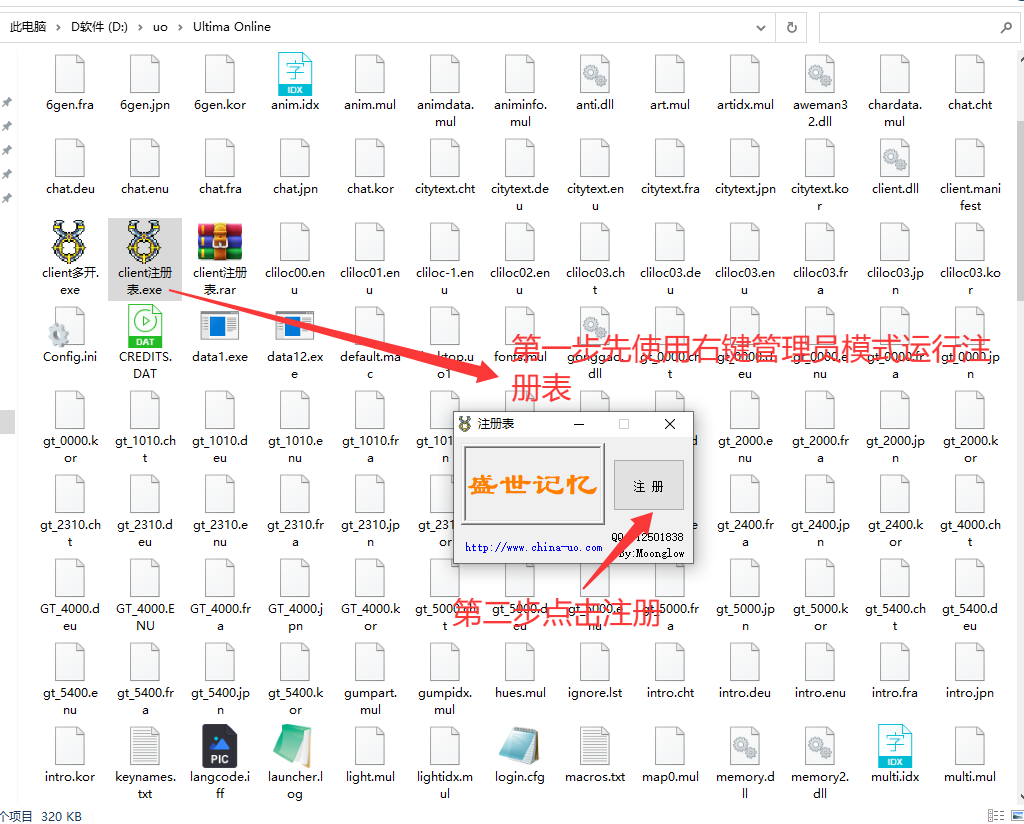Screen dimensions: 1024x824
Task: Select the multi.idx file icon
Action: pos(895,746)
